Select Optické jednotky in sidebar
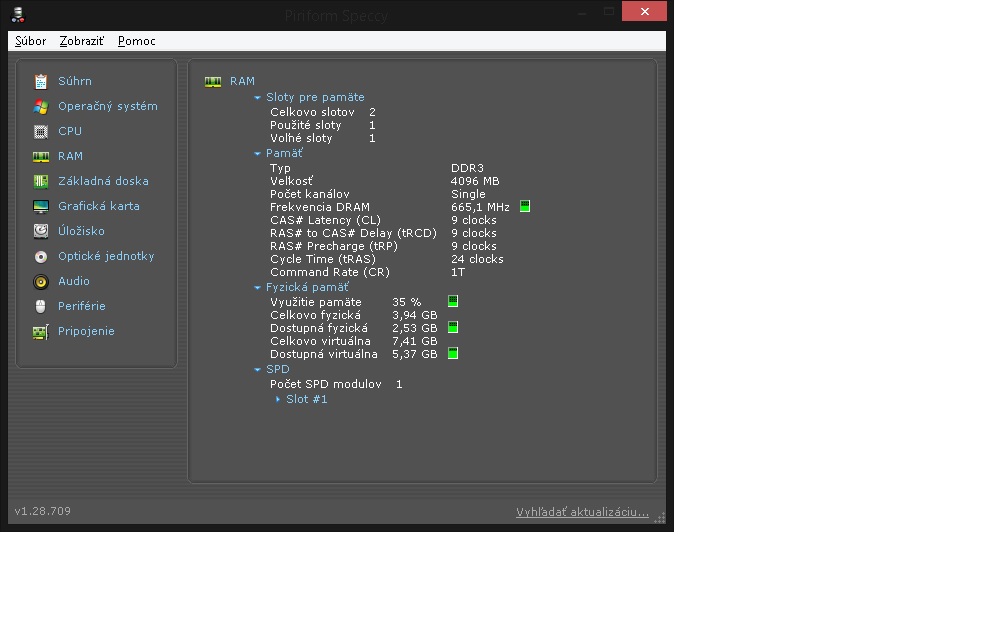This screenshot has height=630, width=1008. click(106, 256)
